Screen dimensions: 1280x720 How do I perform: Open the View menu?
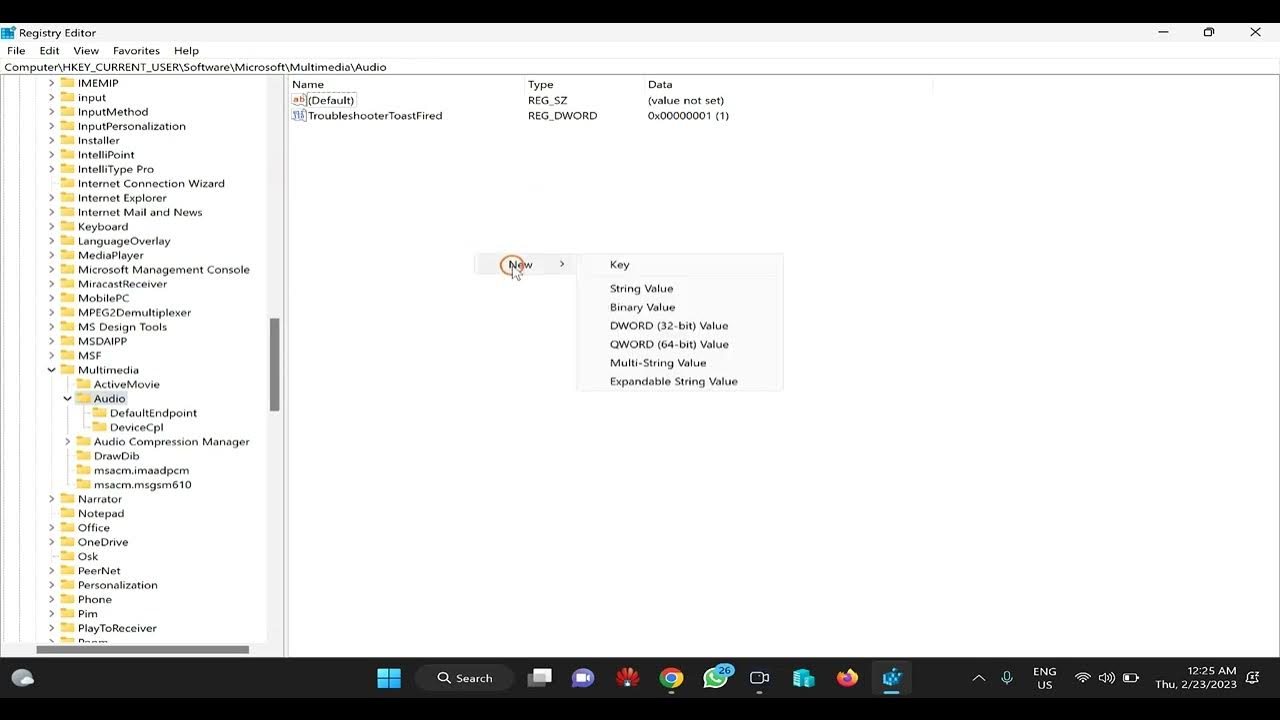86,50
